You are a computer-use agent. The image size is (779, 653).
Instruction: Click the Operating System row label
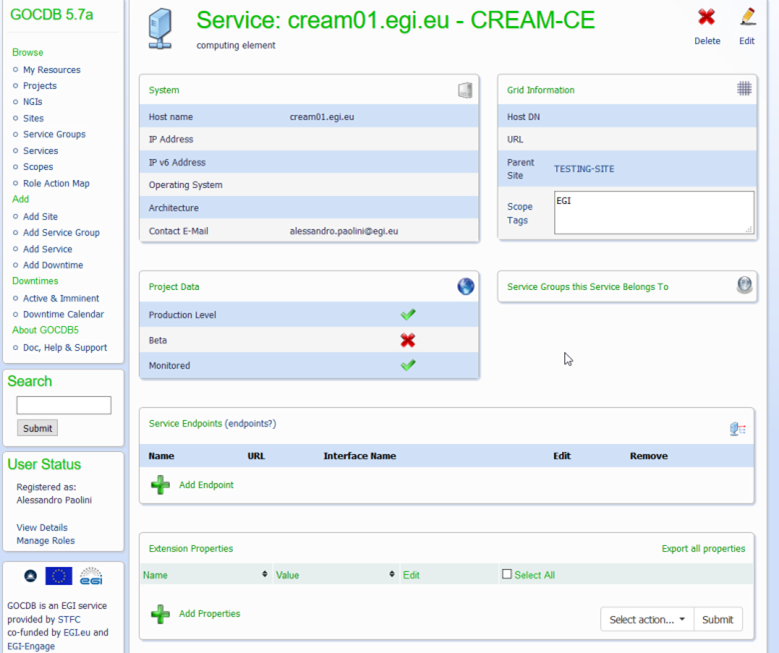click(x=186, y=185)
